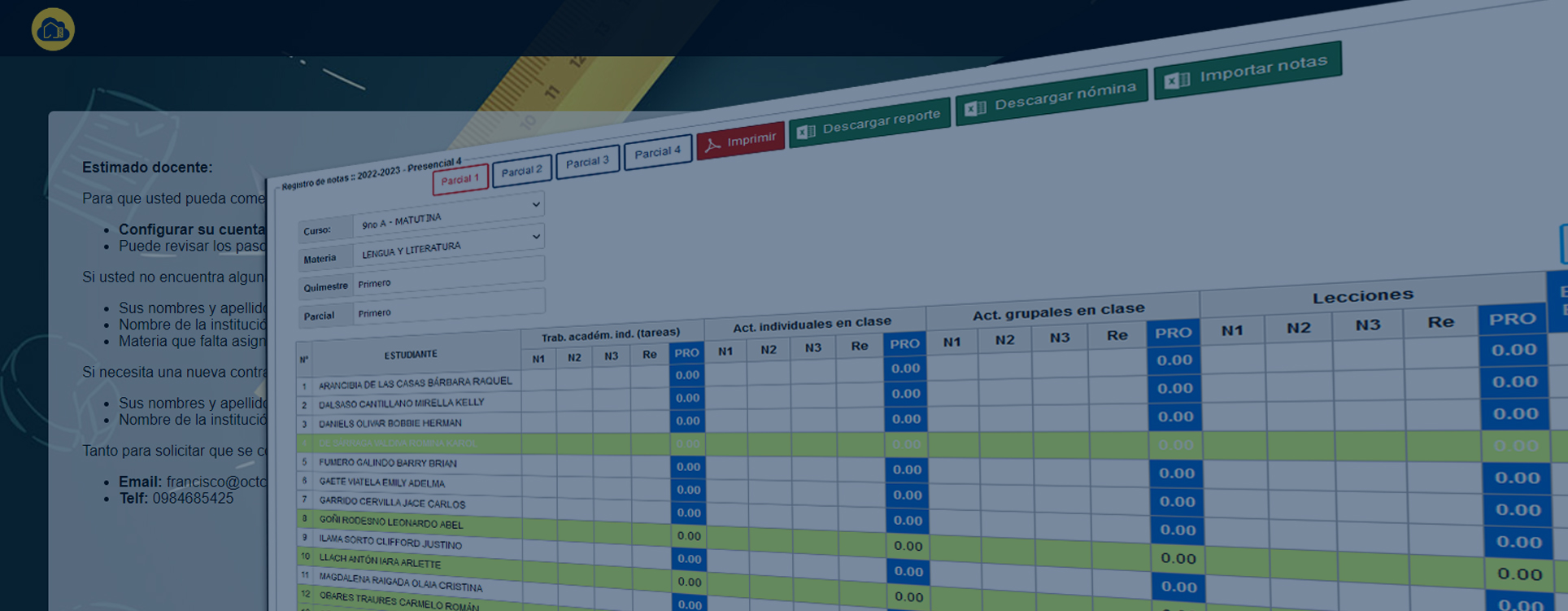Switch to the Parcial 2 tab
Image resolution: width=1568 pixels, height=611 pixels.
(522, 171)
